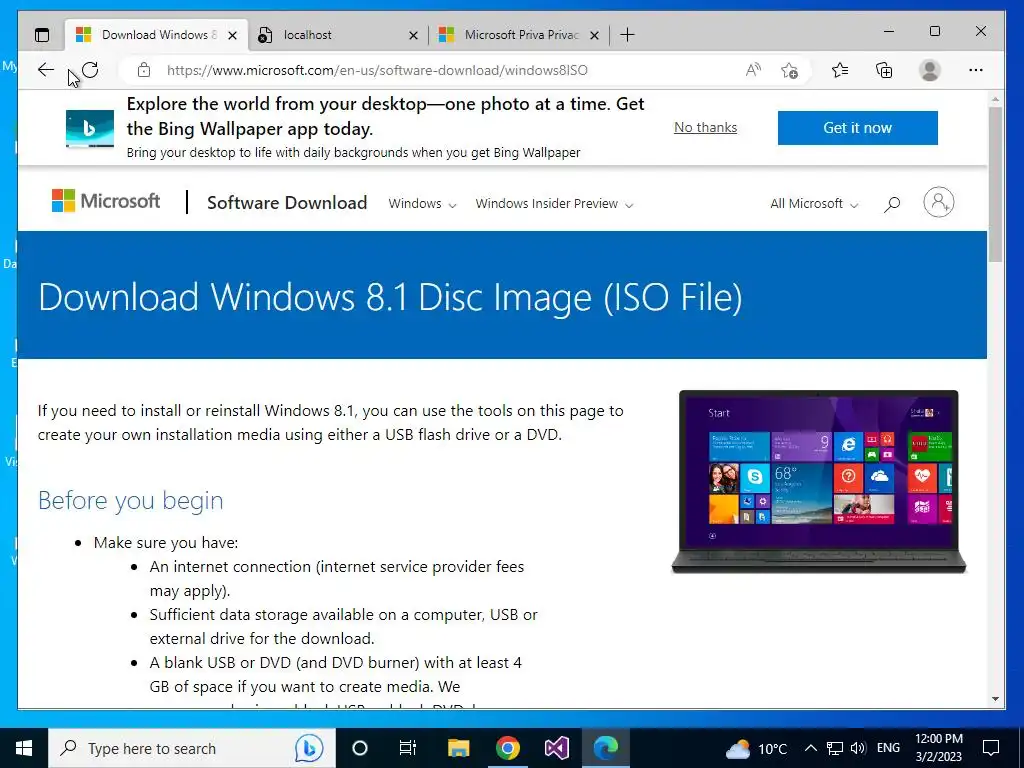Viewport: 1024px width, 768px height.
Task: Open the clock showing 12:00 PM
Action: coord(938,748)
